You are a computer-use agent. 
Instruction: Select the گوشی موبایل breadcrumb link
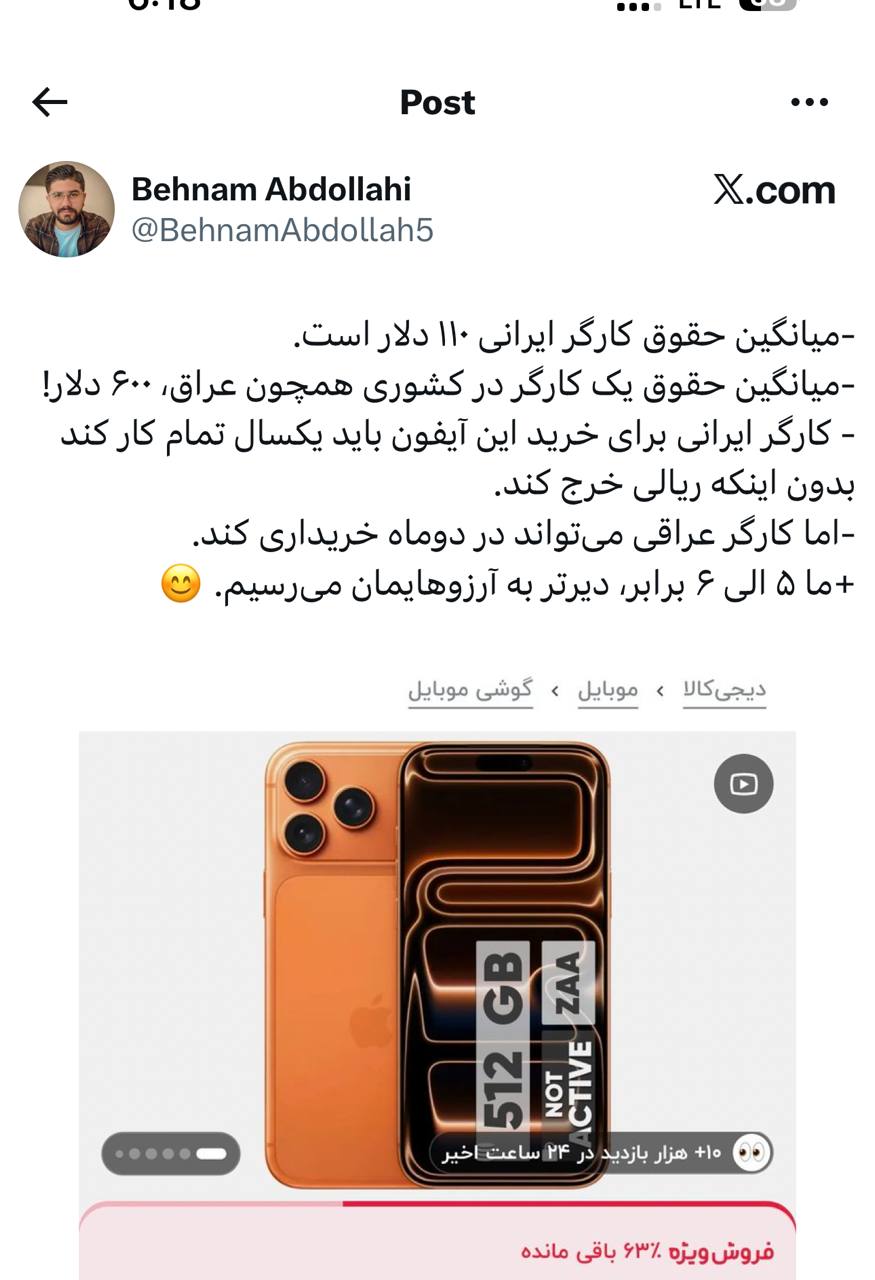coord(470,690)
